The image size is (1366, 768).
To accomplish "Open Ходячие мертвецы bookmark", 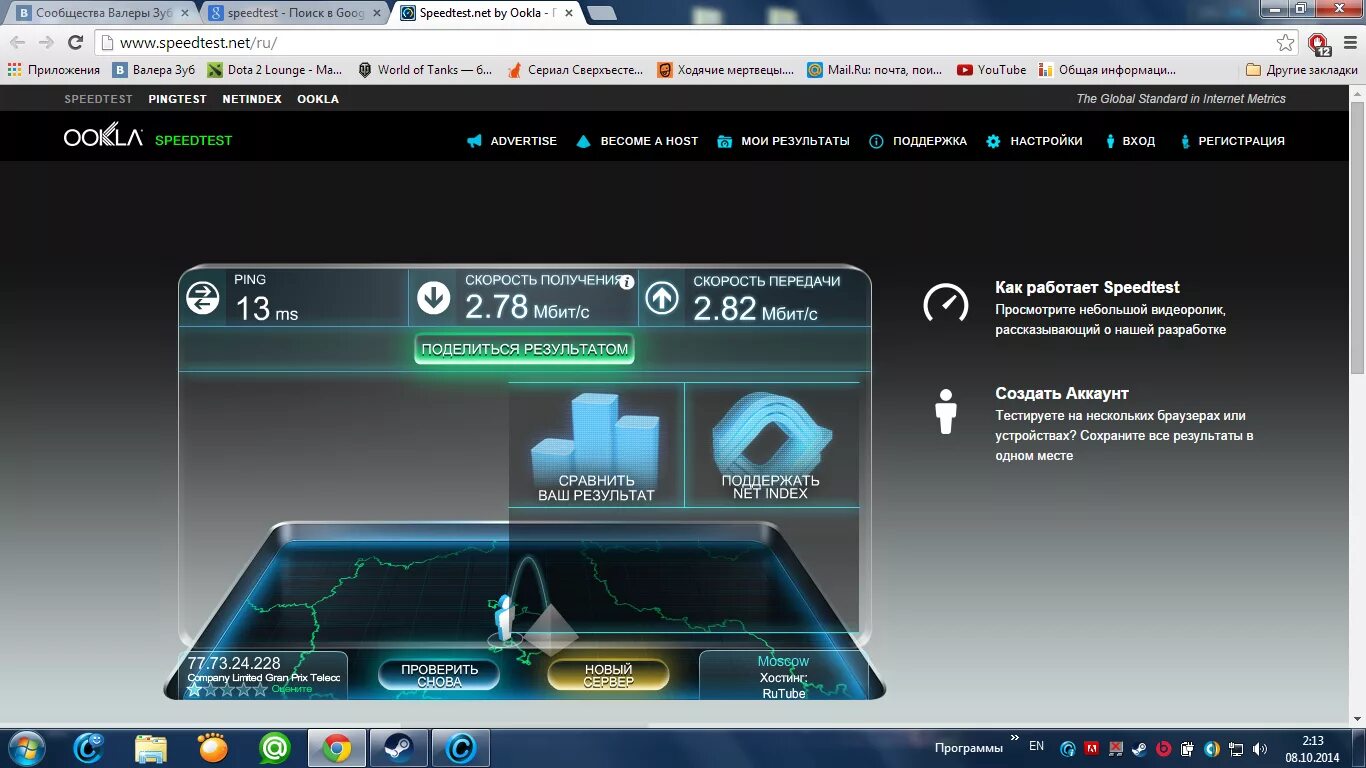I will coord(726,70).
